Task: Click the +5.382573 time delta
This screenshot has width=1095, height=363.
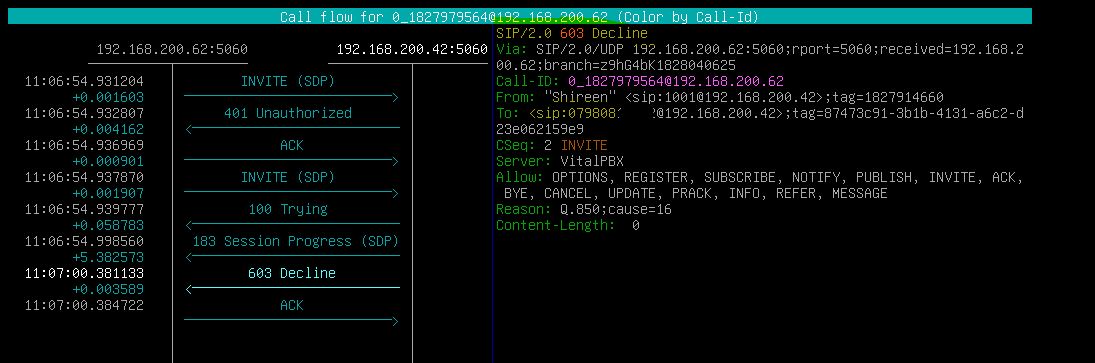Action: [108, 258]
